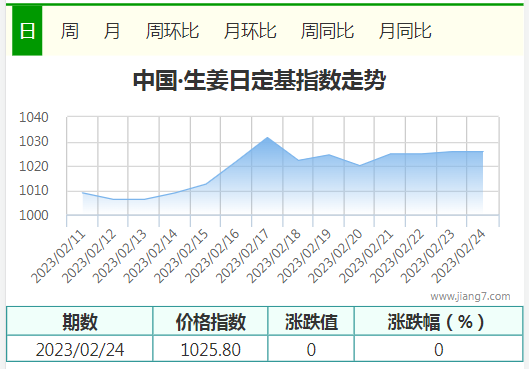Open the 周同比 tab

pos(327,31)
